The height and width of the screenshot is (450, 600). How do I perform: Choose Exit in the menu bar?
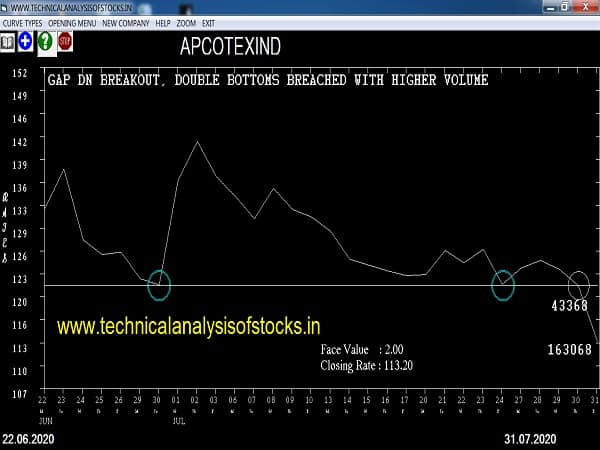point(209,22)
